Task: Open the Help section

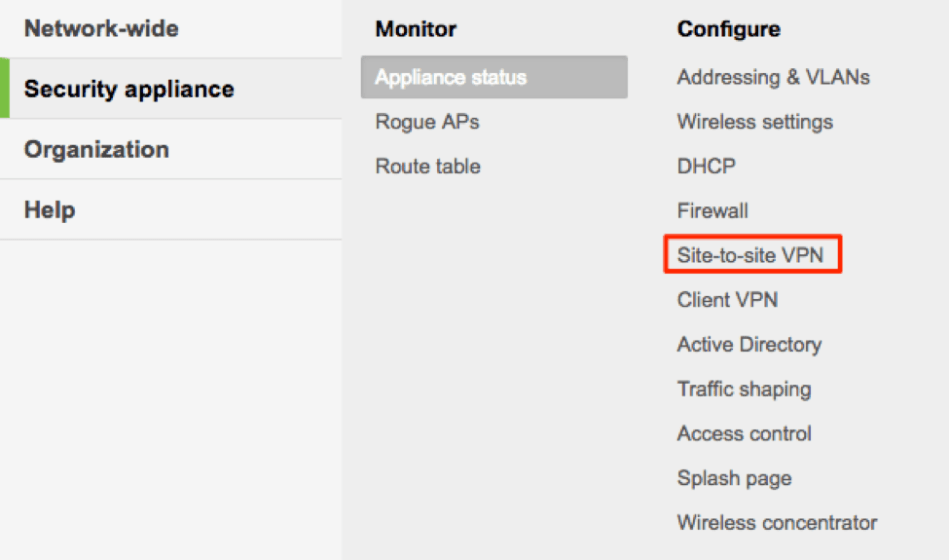Action: [x=50, y=210]
